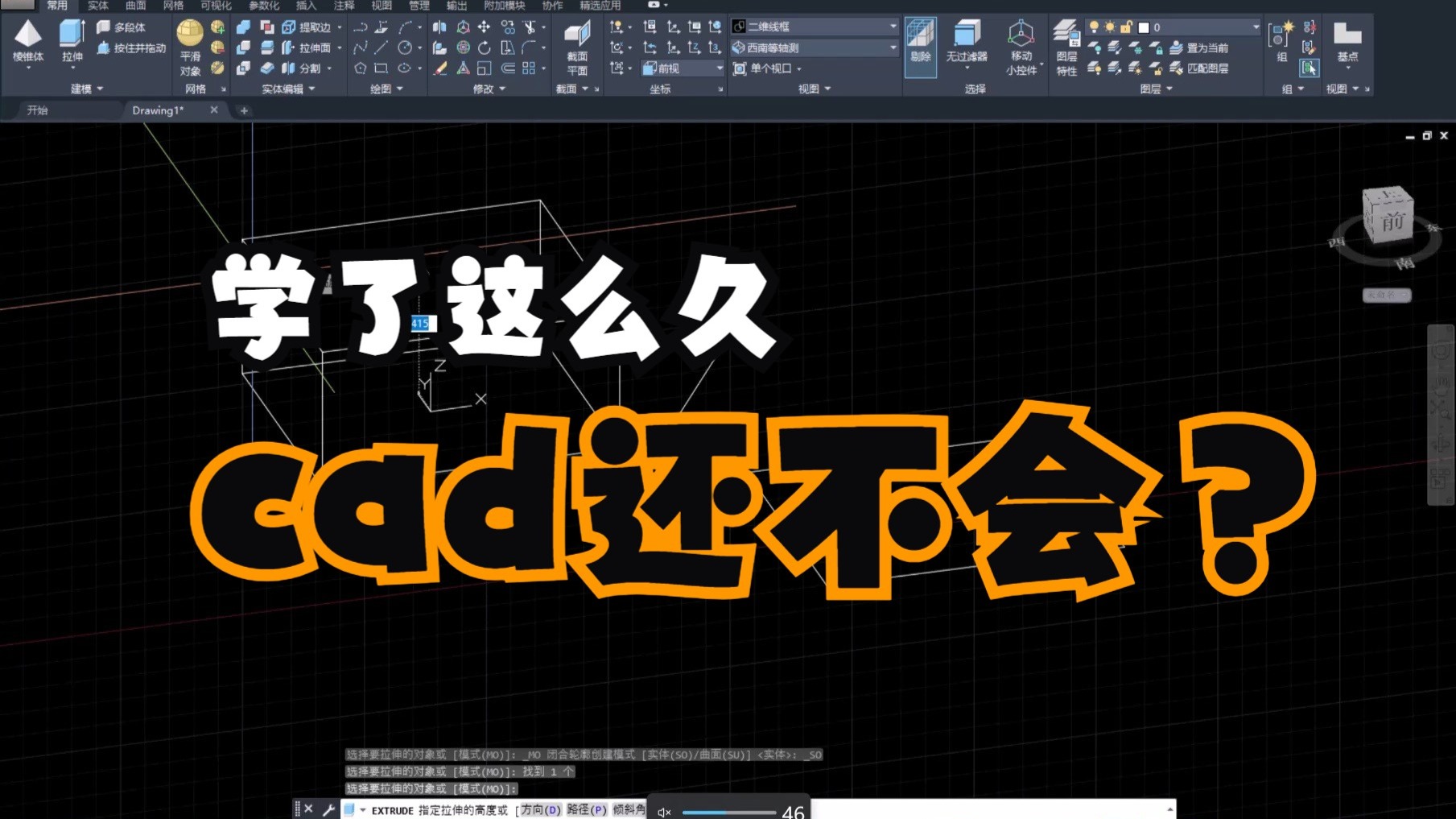Open the 前视 UCS dropdown

683,68
